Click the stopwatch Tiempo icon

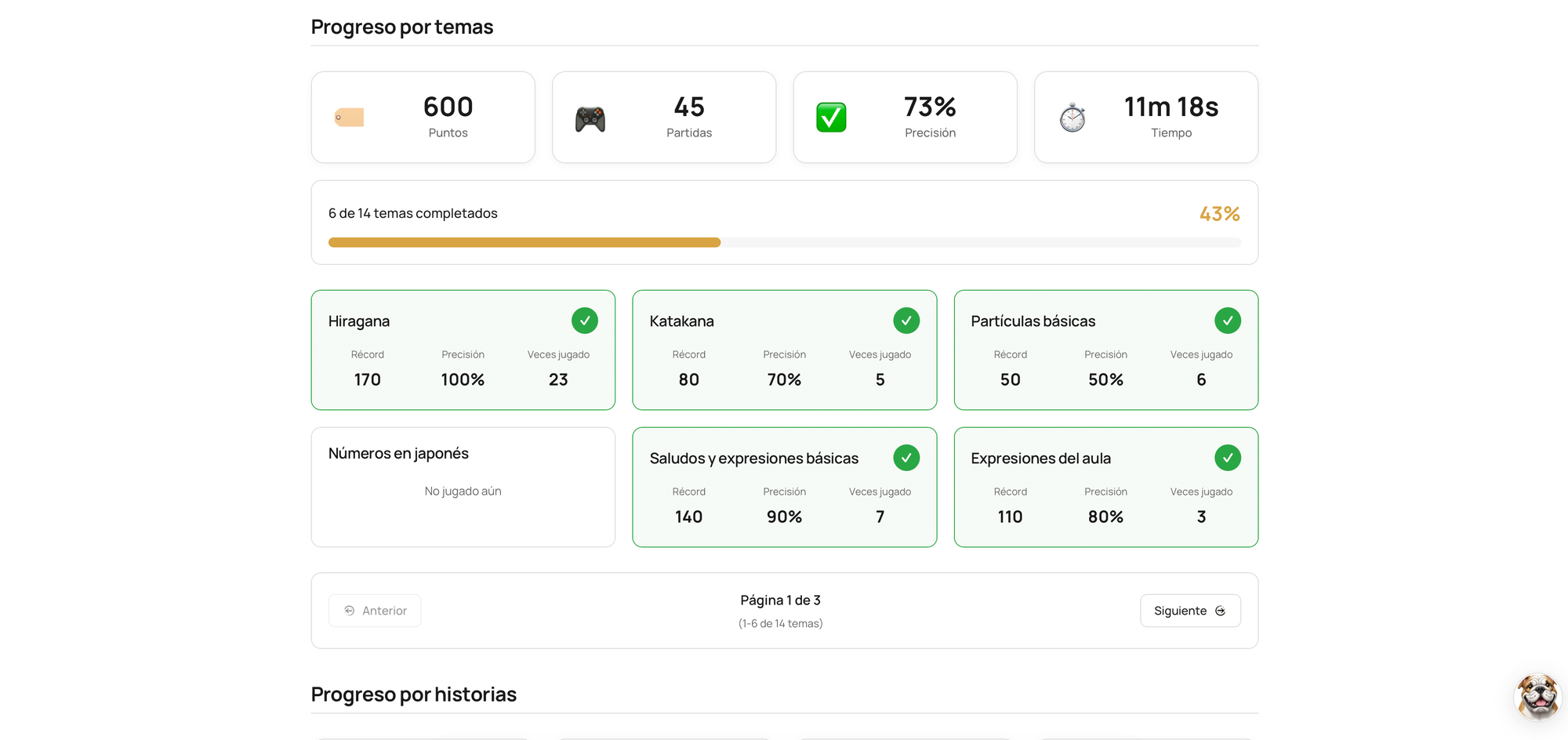pos(1072,118)
